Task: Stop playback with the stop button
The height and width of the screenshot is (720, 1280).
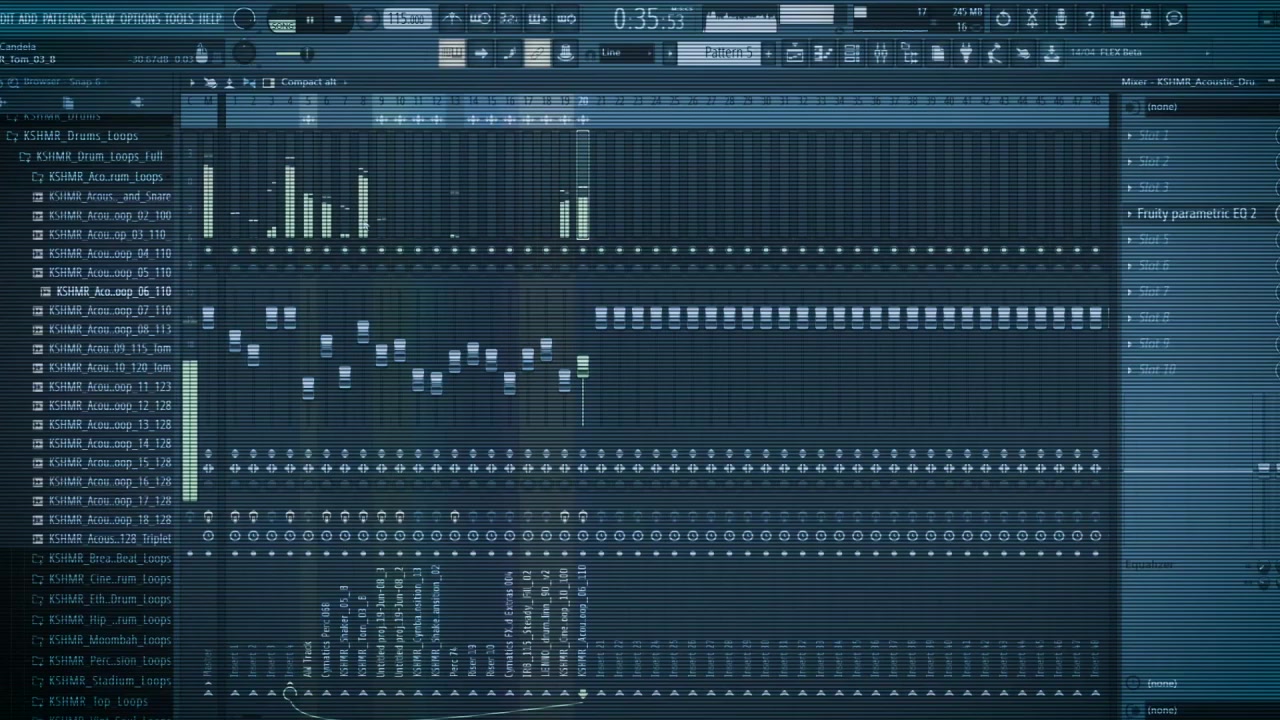Action: [x=337, y=20]
